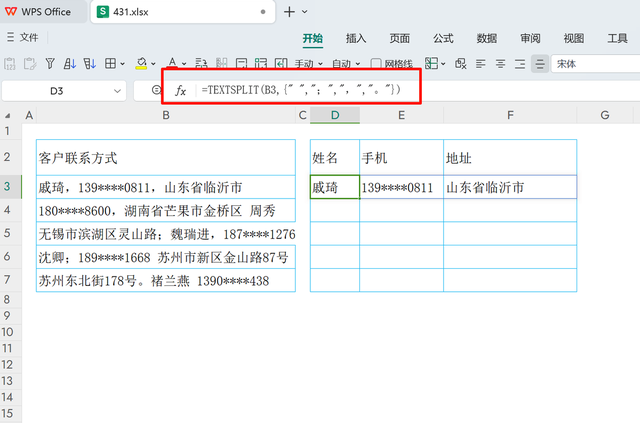
Task: Click the paste-format clipboard brush icon
Action: click(x=30, y=64)
